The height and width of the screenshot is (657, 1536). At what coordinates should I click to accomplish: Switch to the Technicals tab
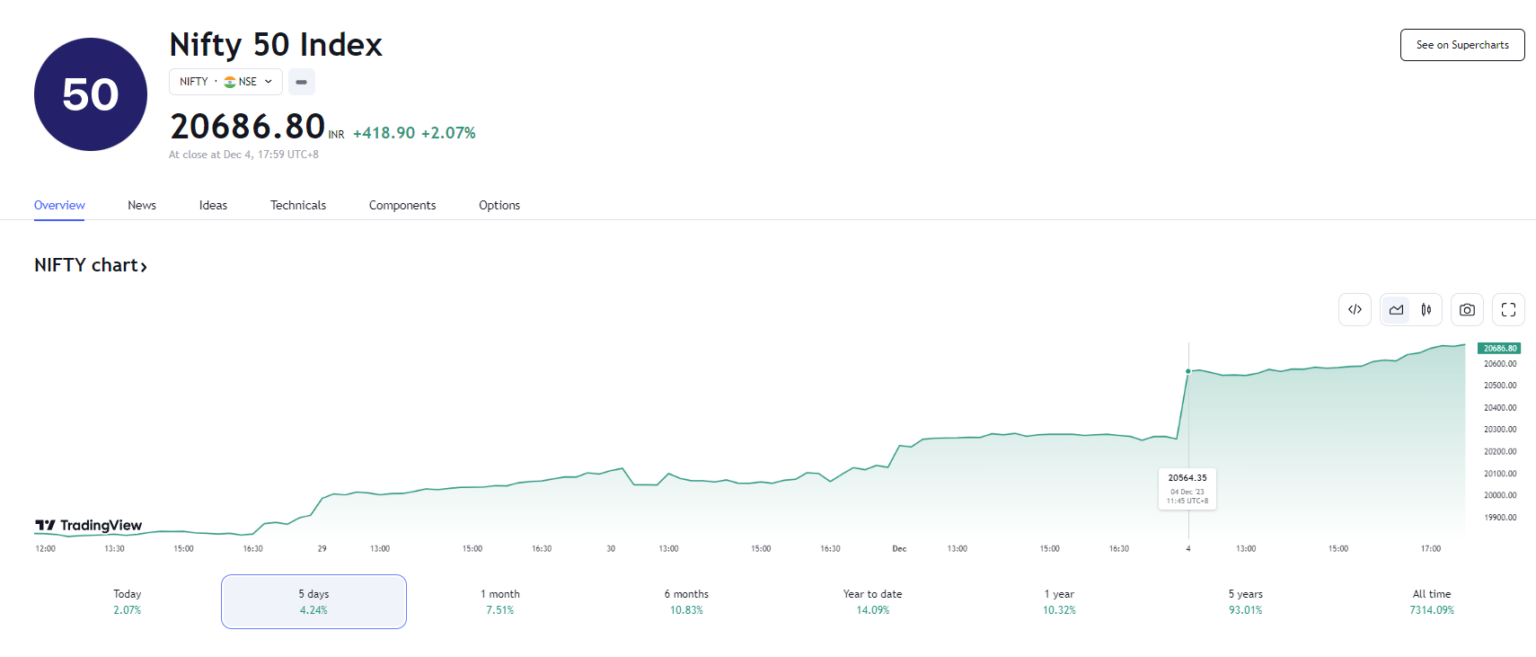pyautogui.click(x=298, y=205)
